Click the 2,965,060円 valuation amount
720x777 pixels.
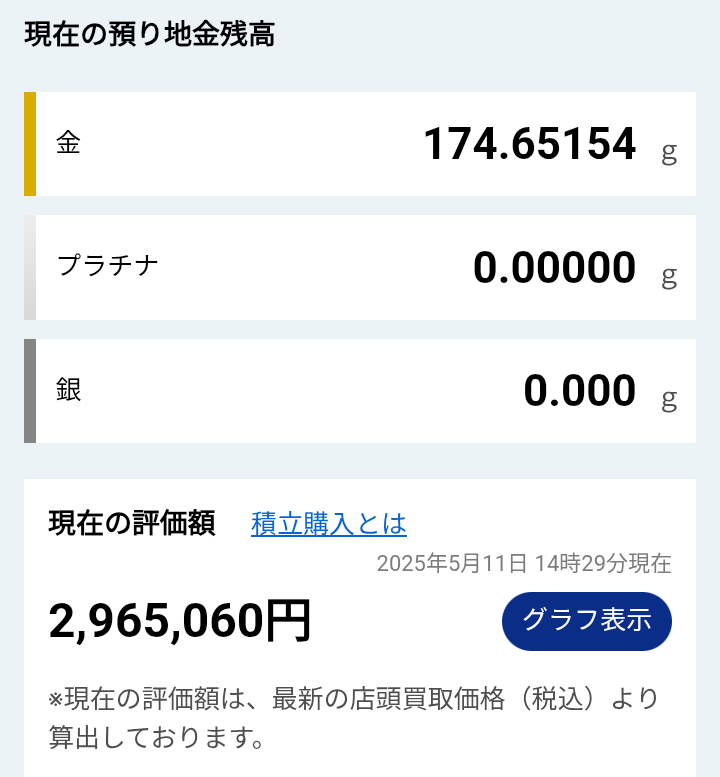[179, 621]
